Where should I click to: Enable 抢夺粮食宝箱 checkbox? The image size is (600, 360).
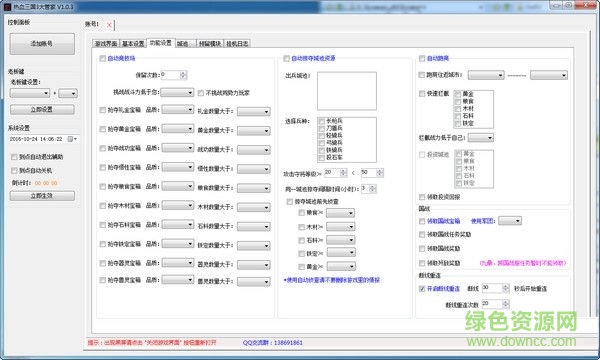[103, 187]
